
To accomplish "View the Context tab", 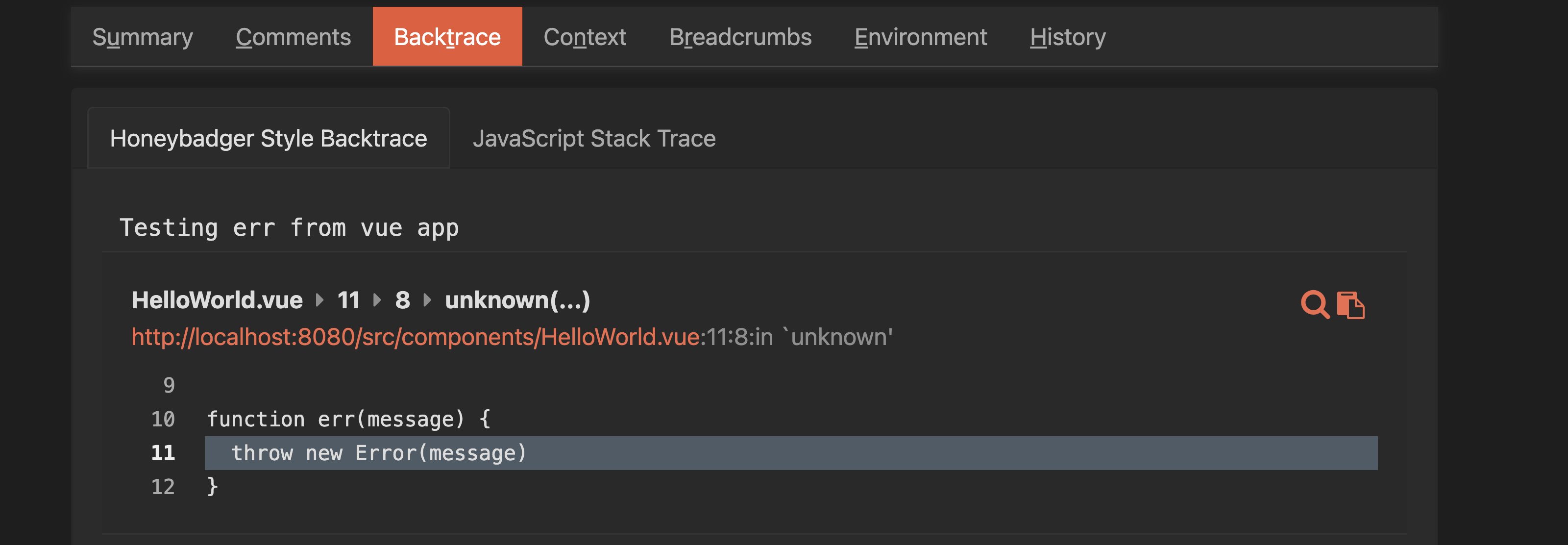I will point(585,37).
